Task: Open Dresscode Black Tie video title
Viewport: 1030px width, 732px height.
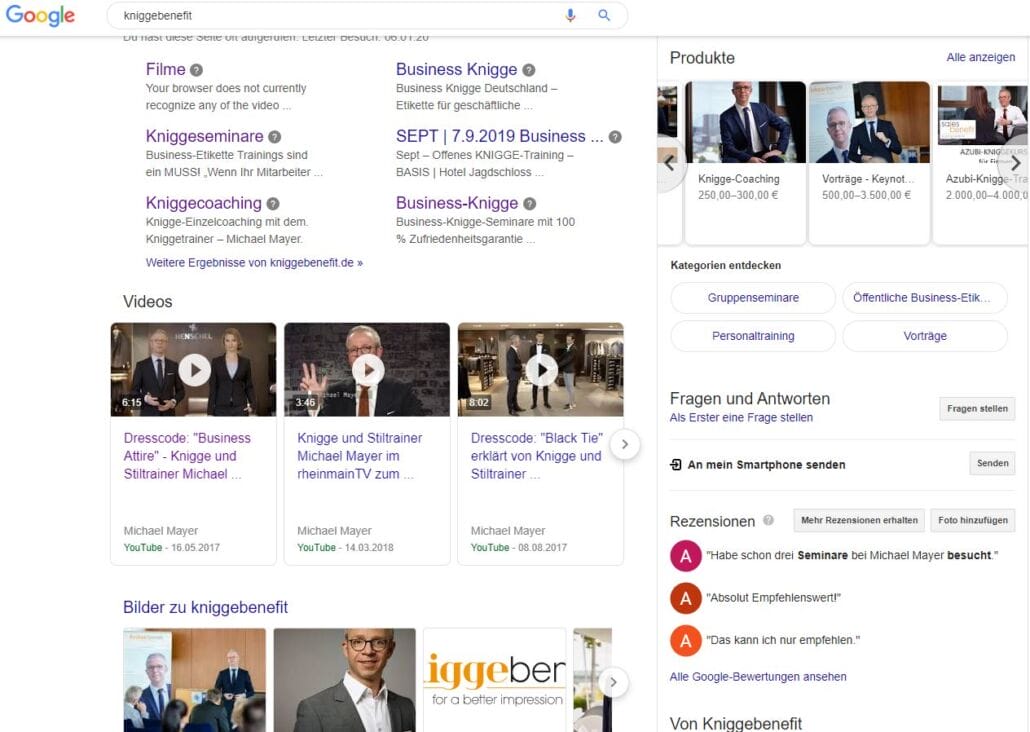Action: point(537,456)
